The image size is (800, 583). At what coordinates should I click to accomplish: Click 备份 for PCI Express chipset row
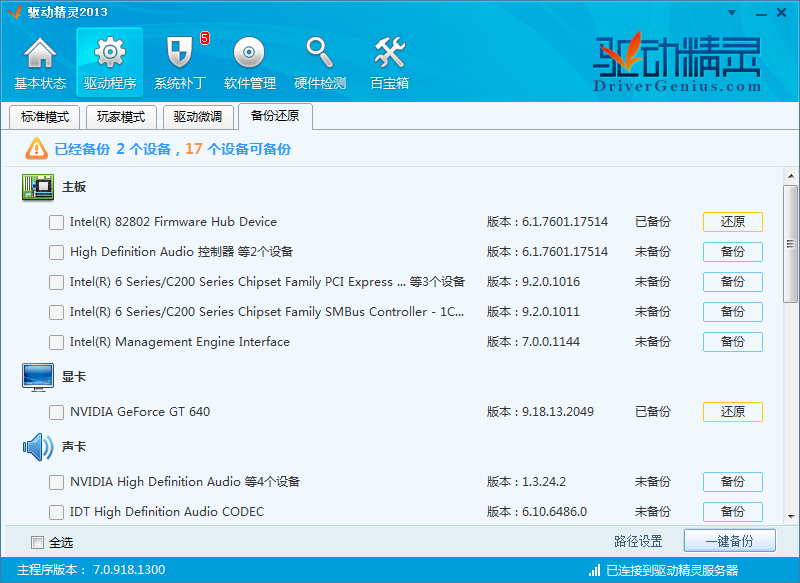click(733, 282)
